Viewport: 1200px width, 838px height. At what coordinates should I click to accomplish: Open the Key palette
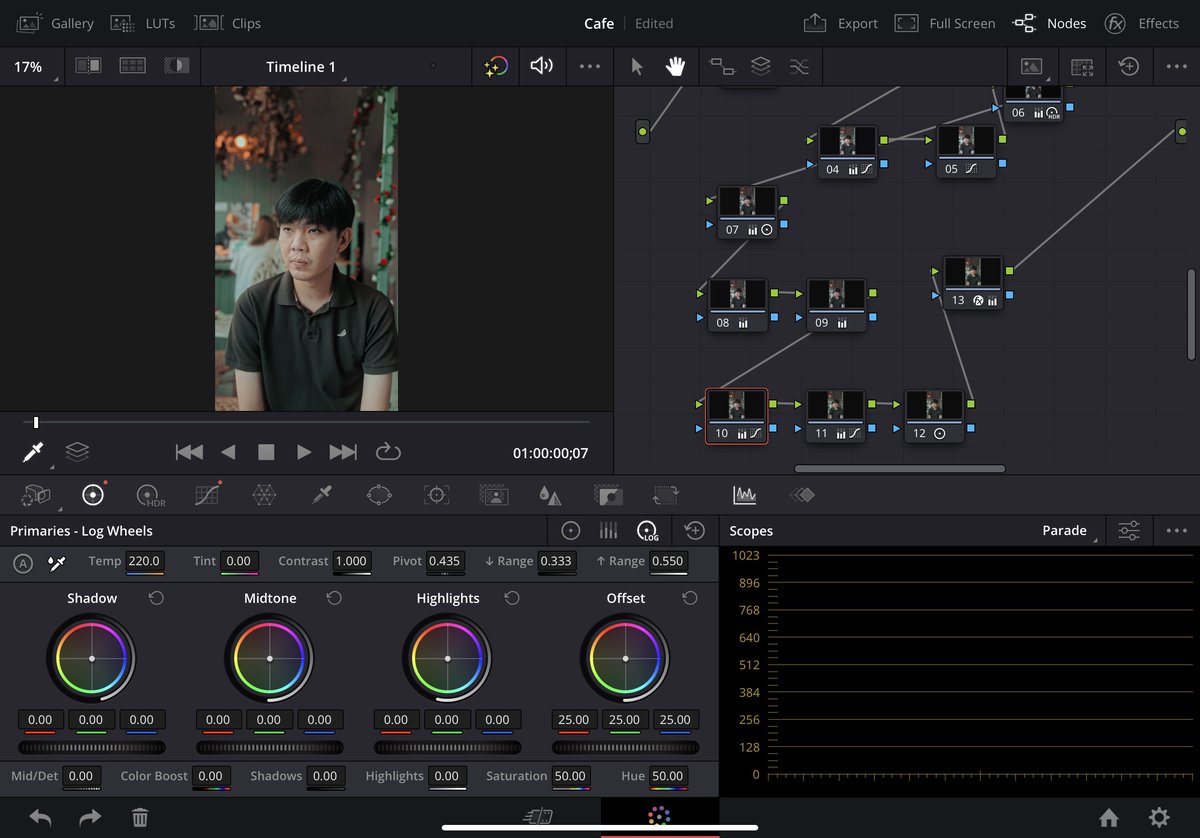tap(608, 494)
